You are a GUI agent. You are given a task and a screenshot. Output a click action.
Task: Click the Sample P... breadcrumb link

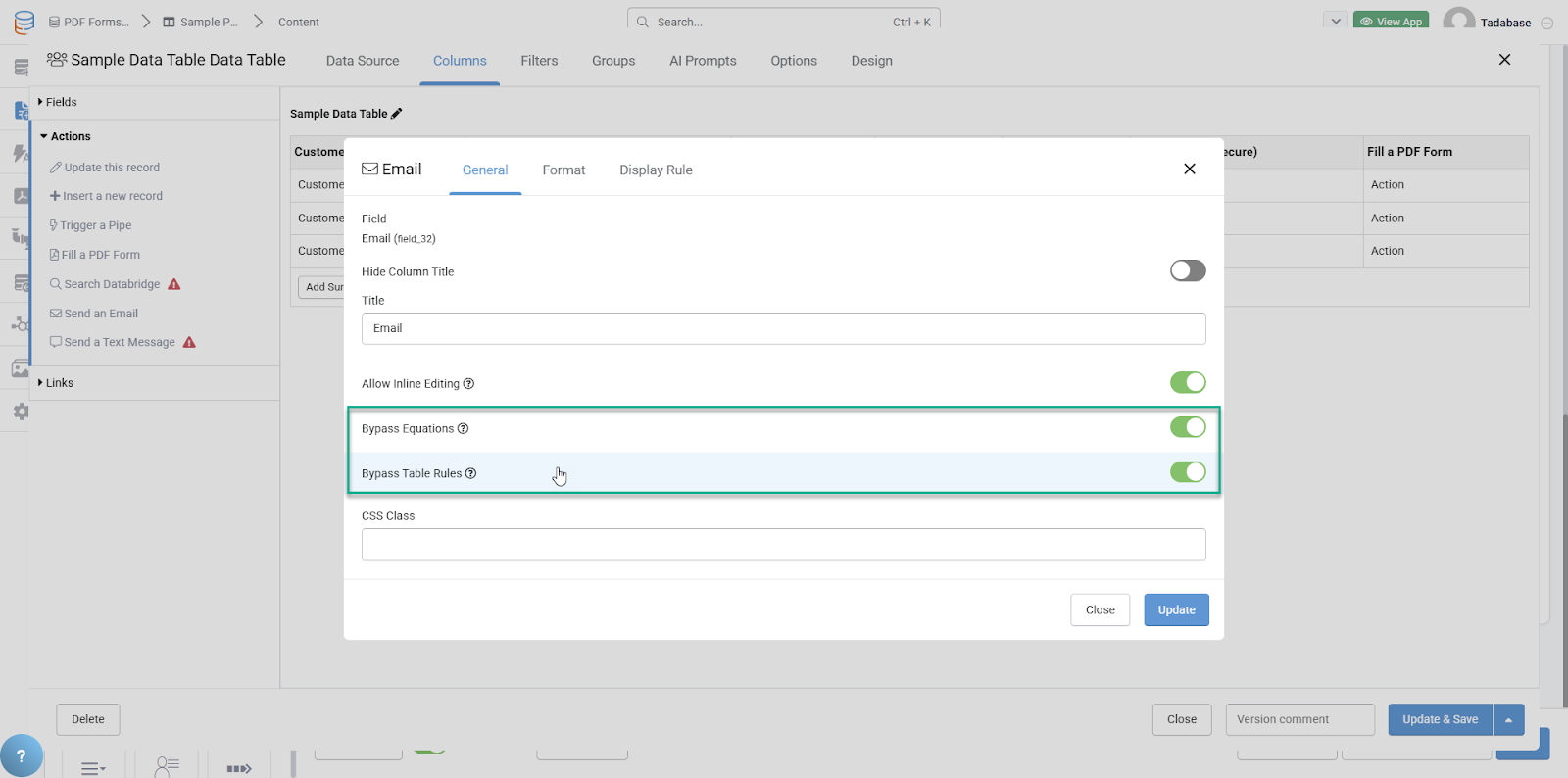coord(201,22)
